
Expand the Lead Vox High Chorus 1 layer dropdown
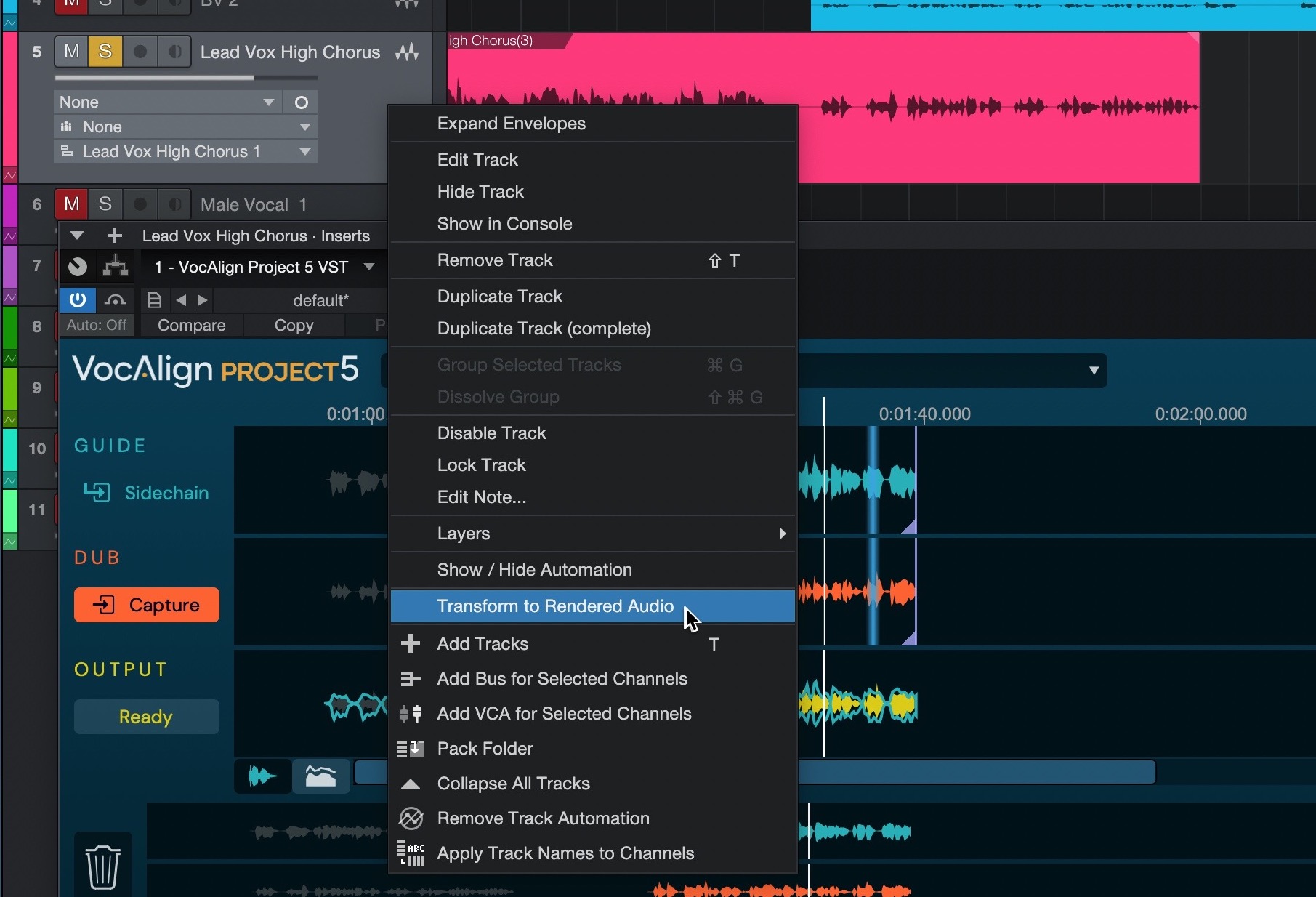(x=305, y=151)
